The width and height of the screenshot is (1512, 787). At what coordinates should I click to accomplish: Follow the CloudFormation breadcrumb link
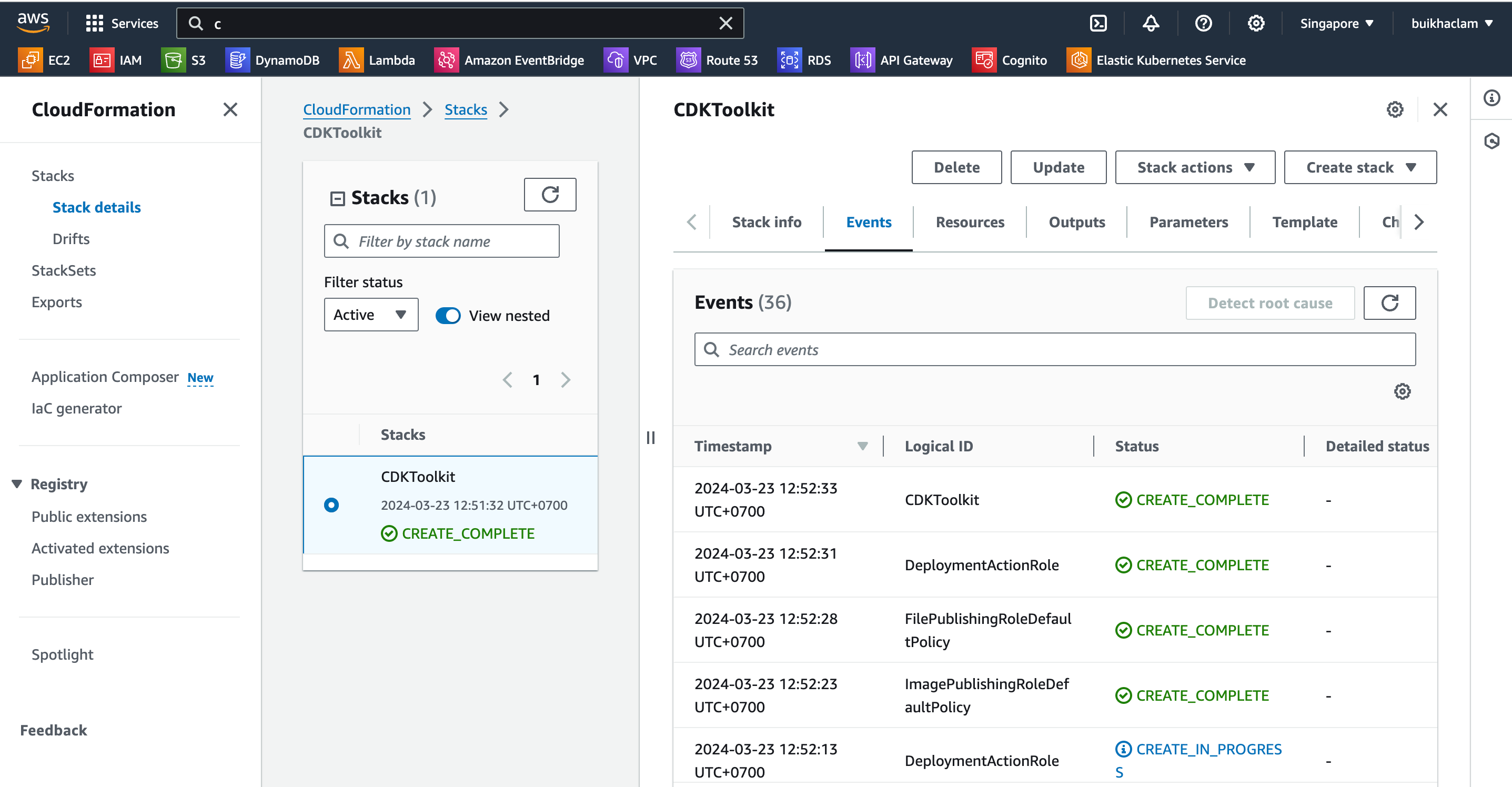point(356,110)
